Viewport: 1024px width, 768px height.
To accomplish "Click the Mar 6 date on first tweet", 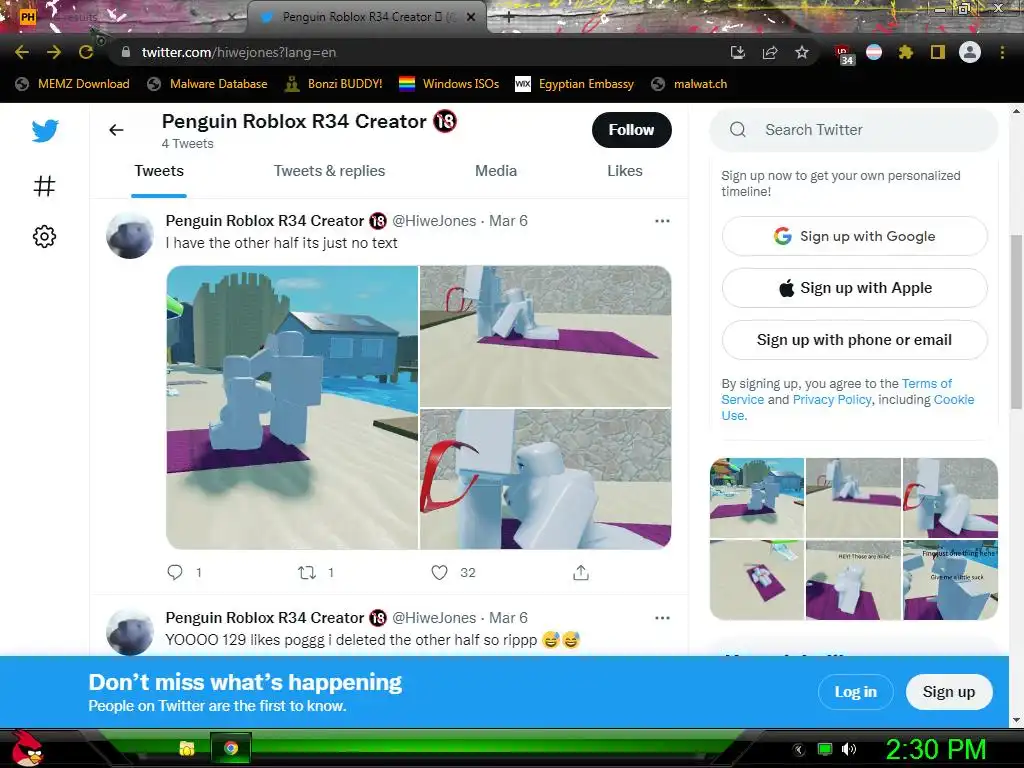I will (508, 221).
